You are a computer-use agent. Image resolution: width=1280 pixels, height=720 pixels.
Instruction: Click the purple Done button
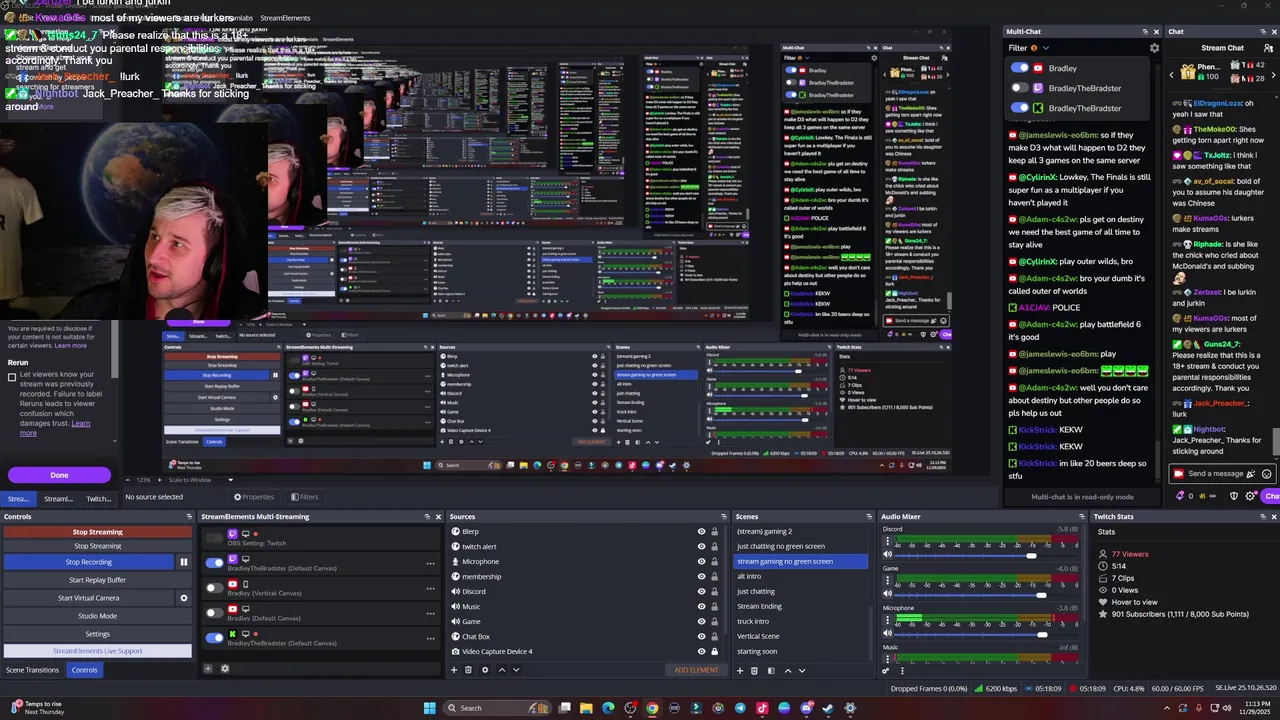(x=59, y=475)
